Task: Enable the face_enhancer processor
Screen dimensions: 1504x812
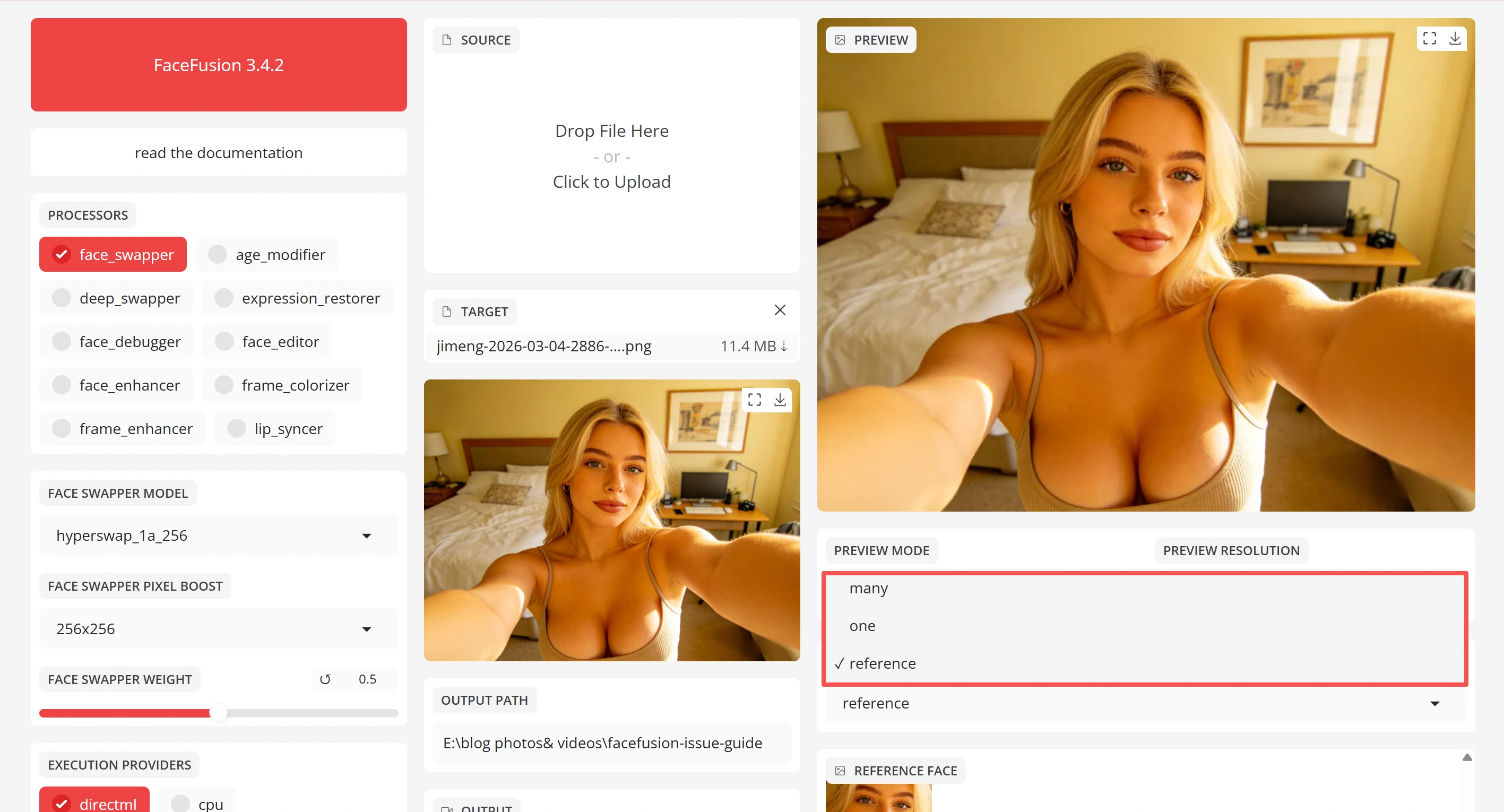Action: coord(116,385)
